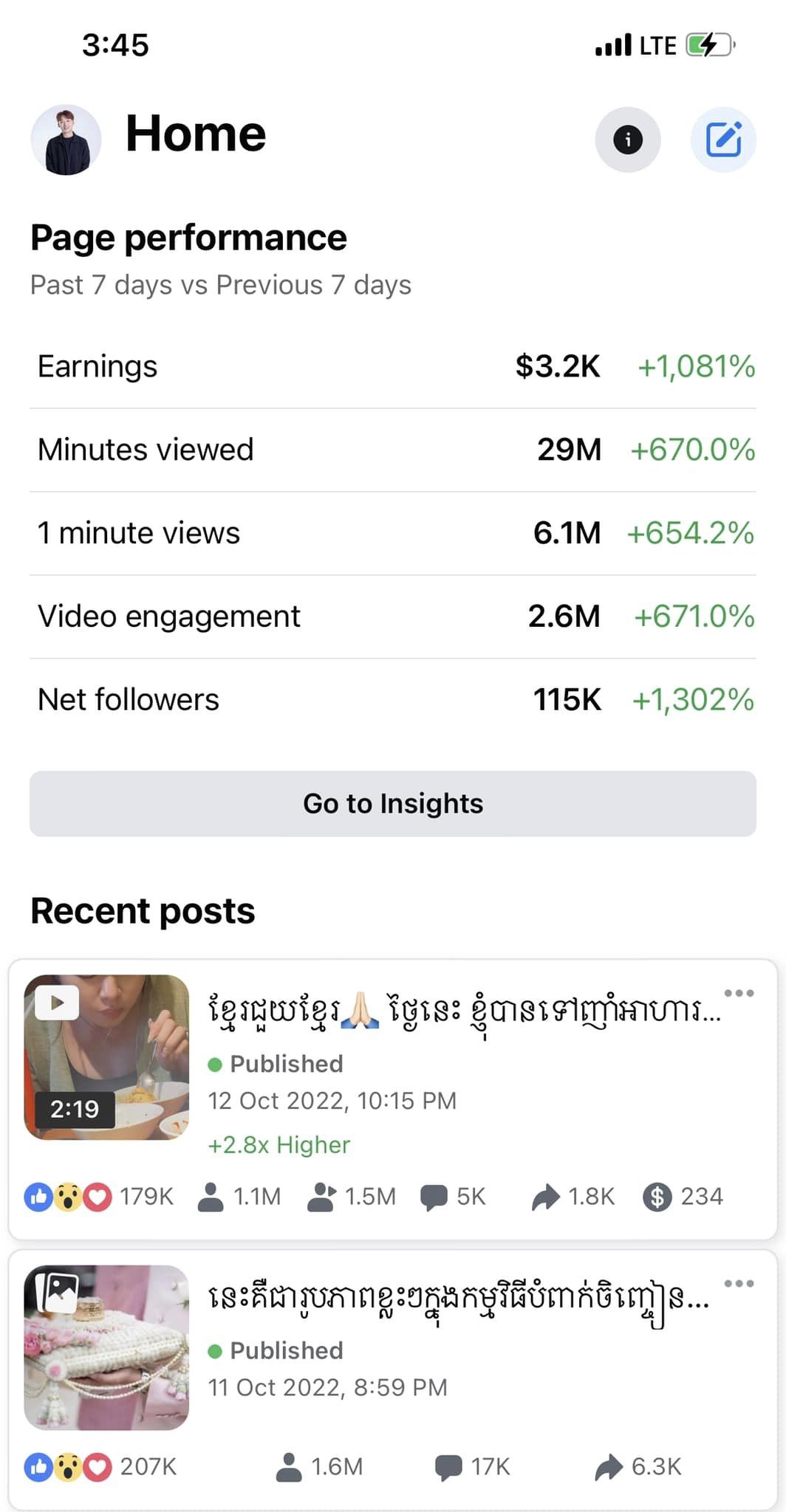Tap the people reached icon showing 1.6M

point(289,1467)
